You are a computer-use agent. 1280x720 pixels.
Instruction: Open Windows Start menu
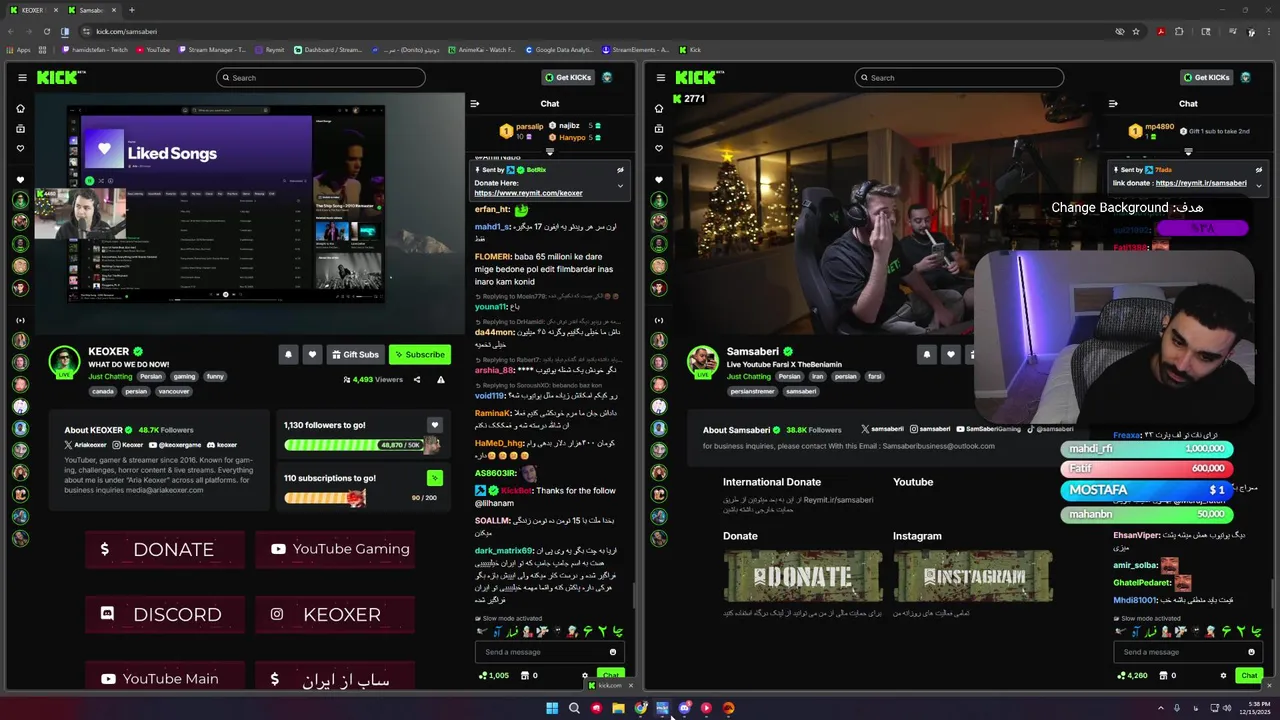click(x=552, y=708)
